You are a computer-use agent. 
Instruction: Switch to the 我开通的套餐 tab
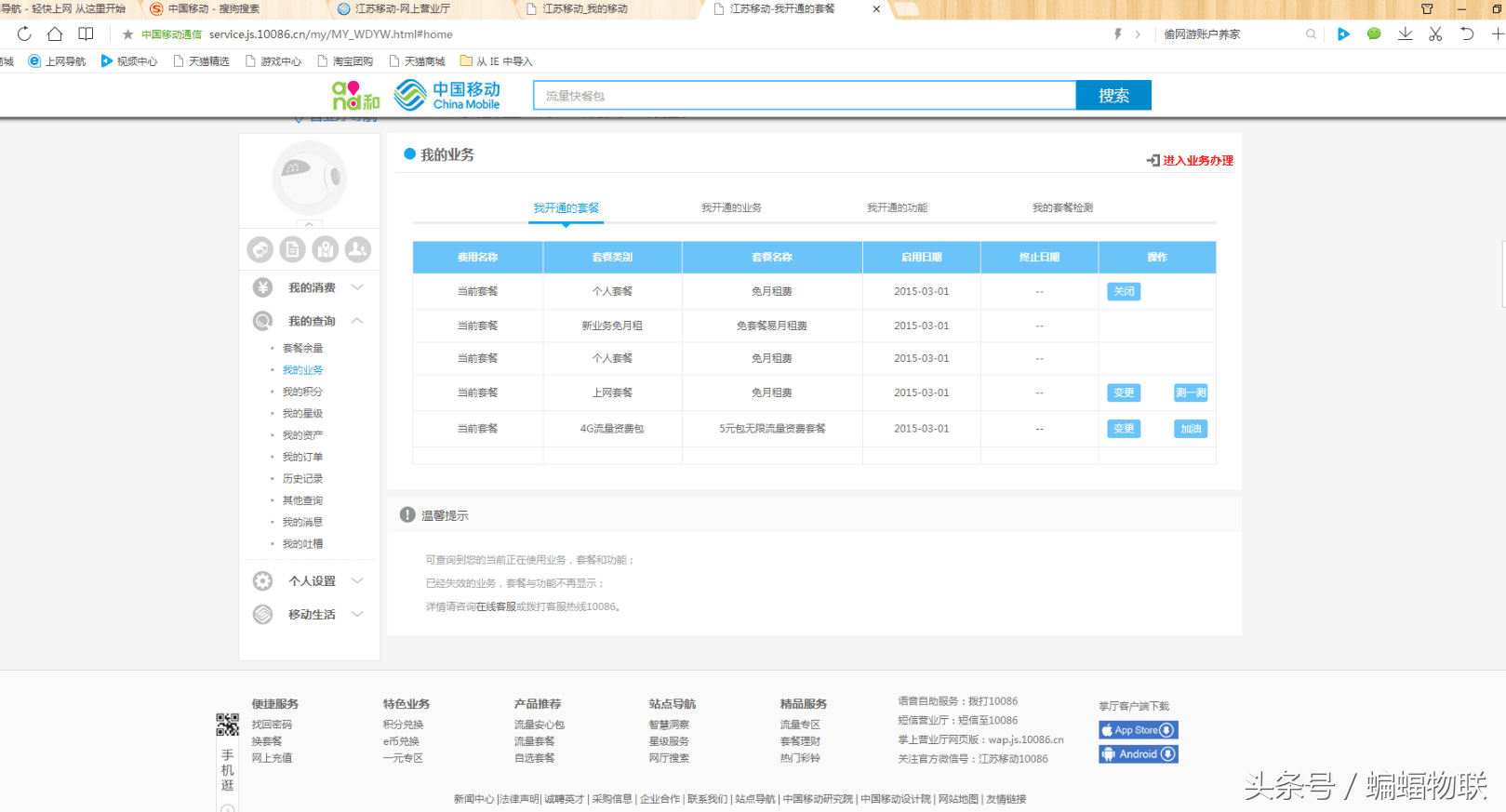coord(566,208)
